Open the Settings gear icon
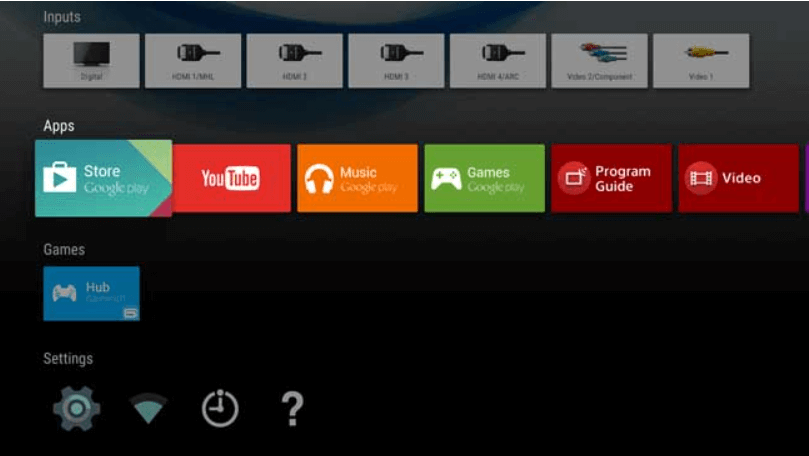 click(x=77, y=409)
